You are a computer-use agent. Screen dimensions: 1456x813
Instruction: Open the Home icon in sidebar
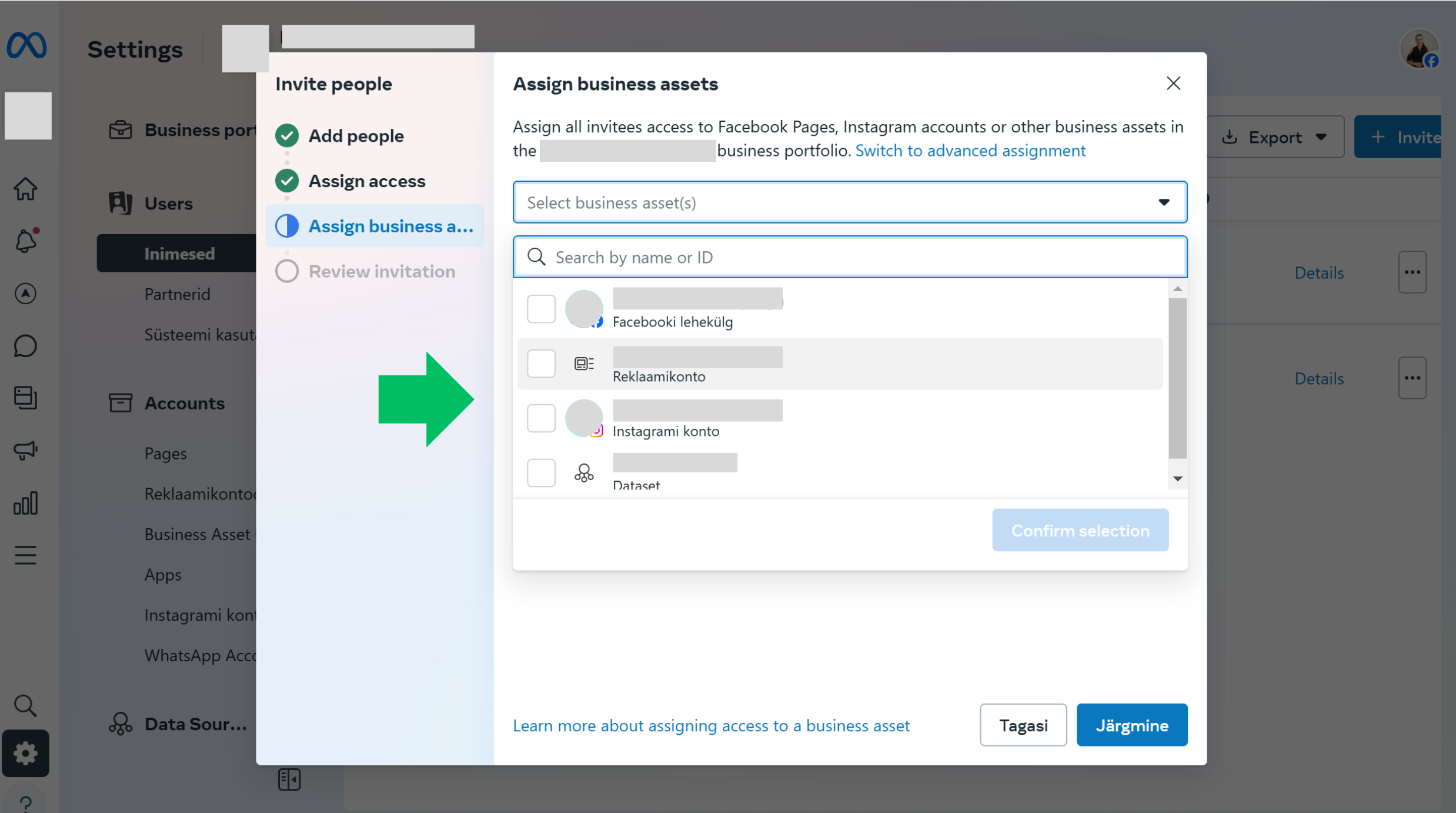click(25, 189)
